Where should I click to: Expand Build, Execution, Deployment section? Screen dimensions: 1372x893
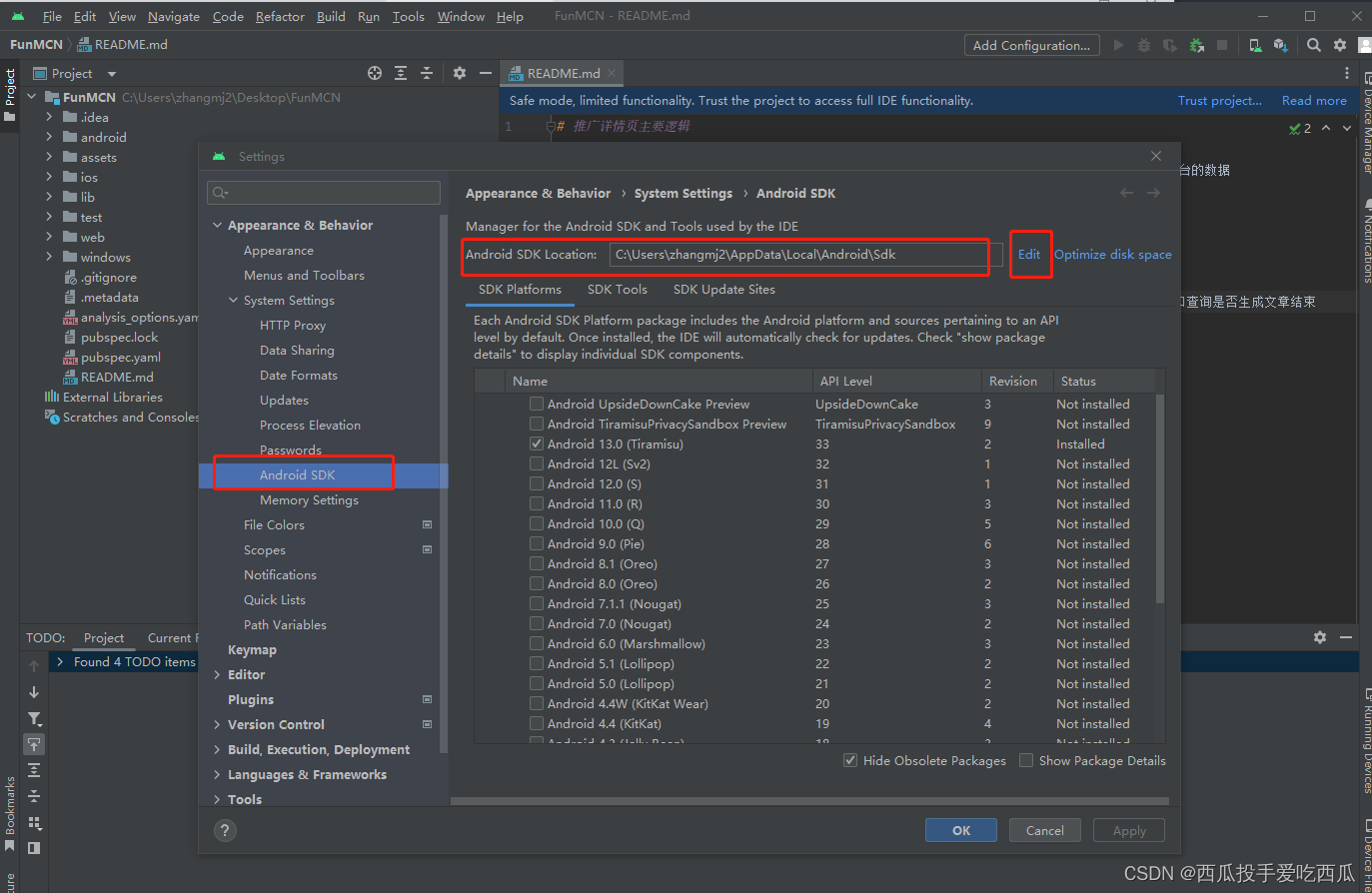(x=218, y=749)
